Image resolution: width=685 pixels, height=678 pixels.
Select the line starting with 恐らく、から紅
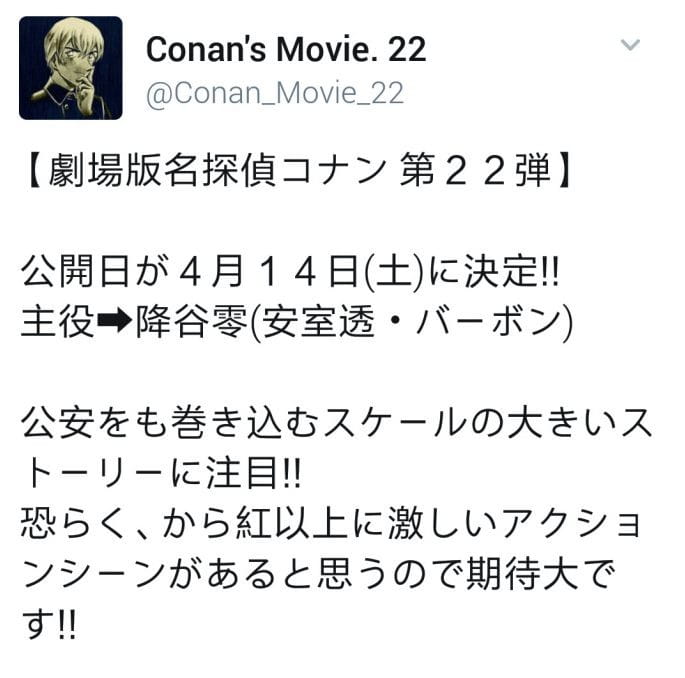331,523
